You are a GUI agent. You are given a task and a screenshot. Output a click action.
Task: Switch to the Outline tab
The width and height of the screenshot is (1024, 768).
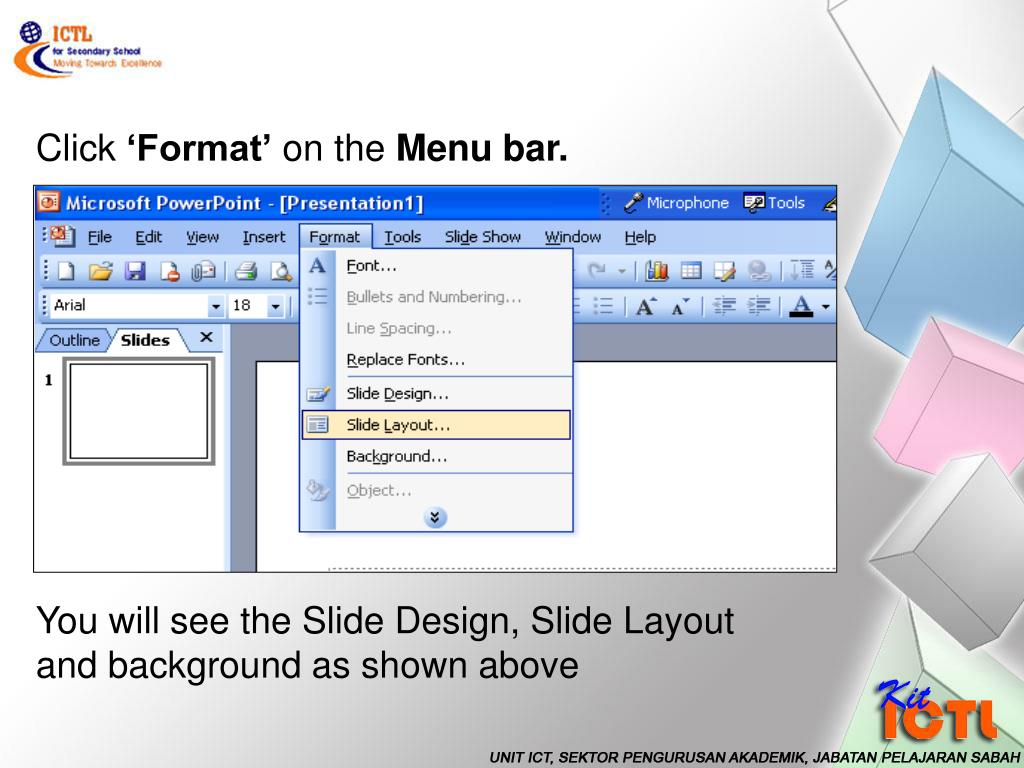[x=74, y=340]
